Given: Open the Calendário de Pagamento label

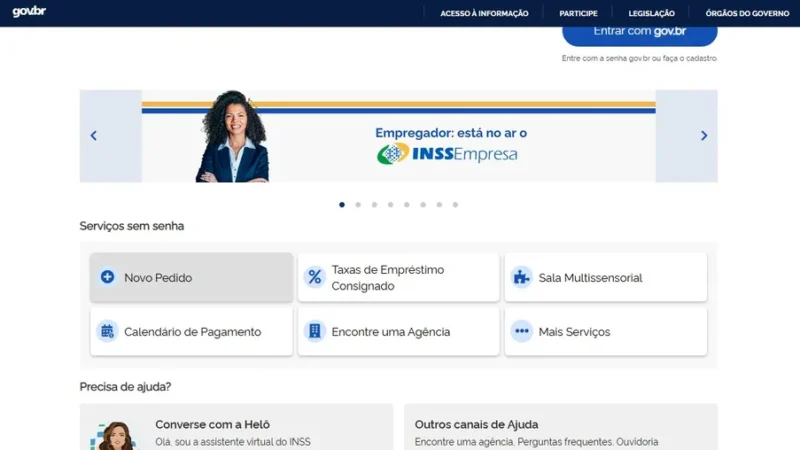Looking at the screenshot, I should pos(192,332).
